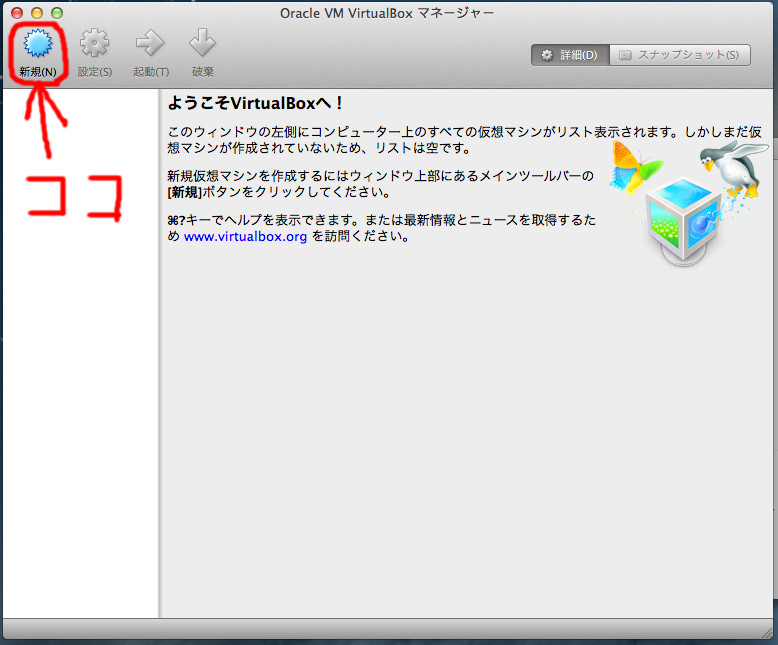This screenshot has height=645, width=778.
Task: Click the bold [新規] text in instructions
Action: coord(185,193)
